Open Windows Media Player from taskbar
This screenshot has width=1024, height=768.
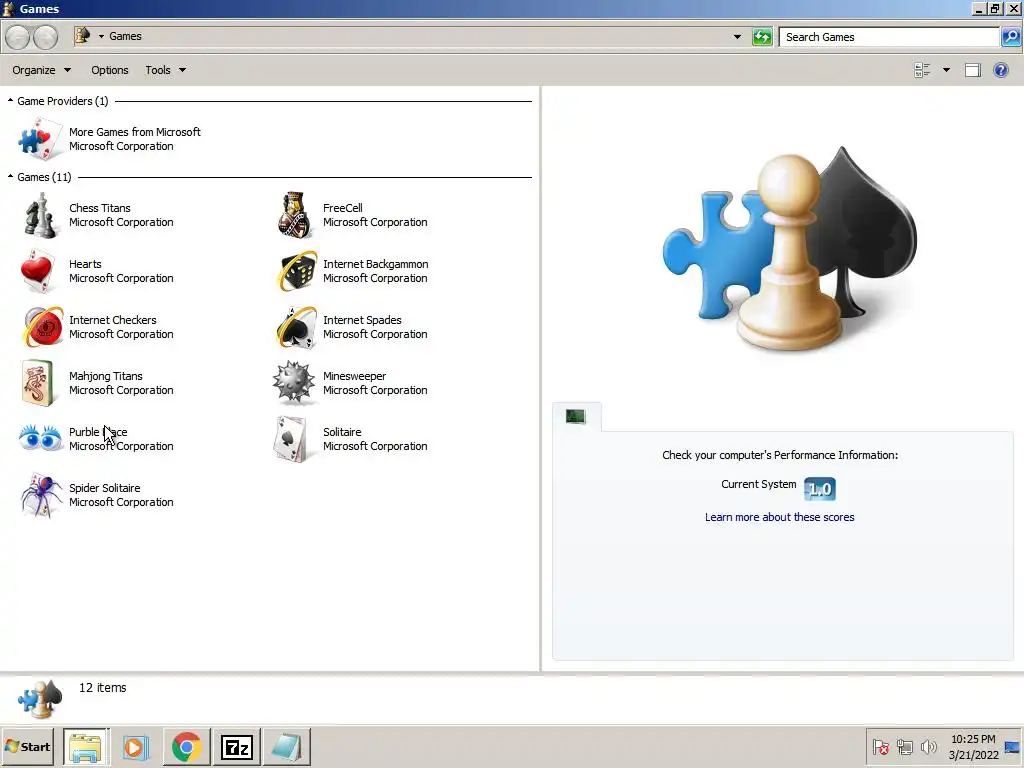click(136, 746)
